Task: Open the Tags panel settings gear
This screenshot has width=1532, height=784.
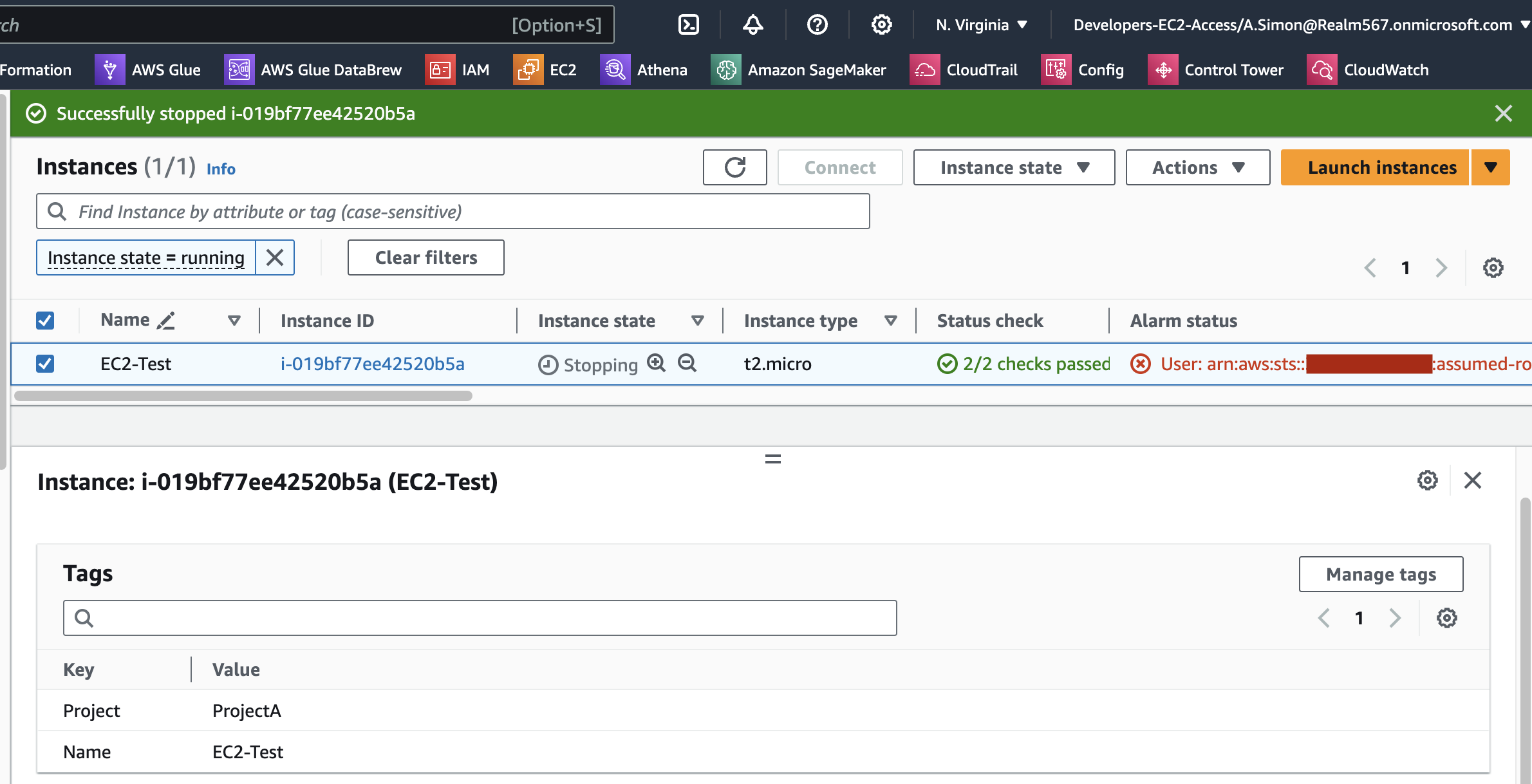Action: [1447, 617]
